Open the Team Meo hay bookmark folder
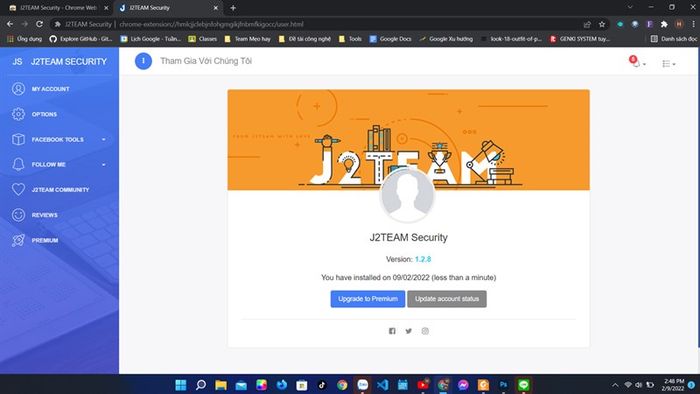Image resolution: width=700 pixels, height=394 pixels. coord(248,39)
